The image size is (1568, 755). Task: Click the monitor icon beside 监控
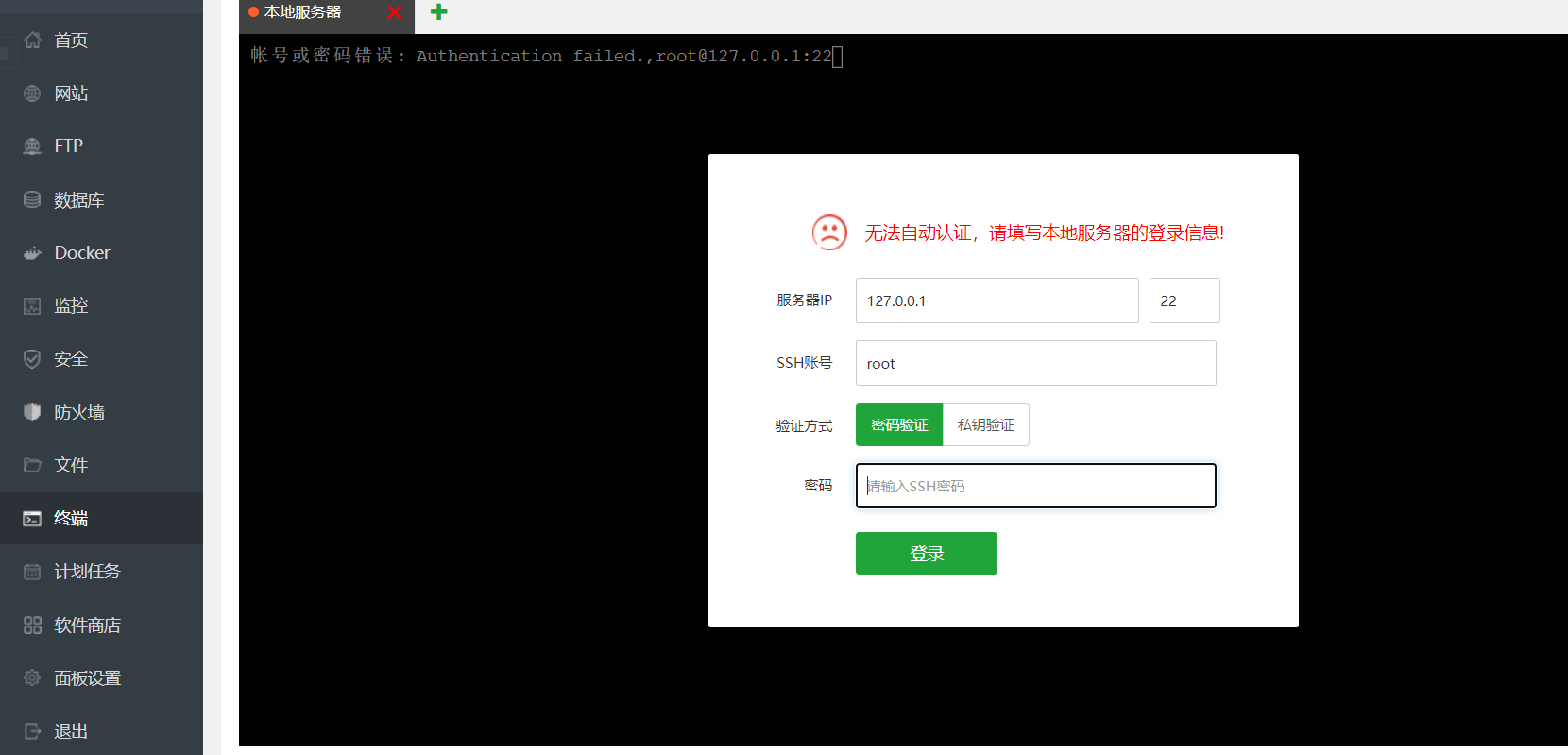32,305
